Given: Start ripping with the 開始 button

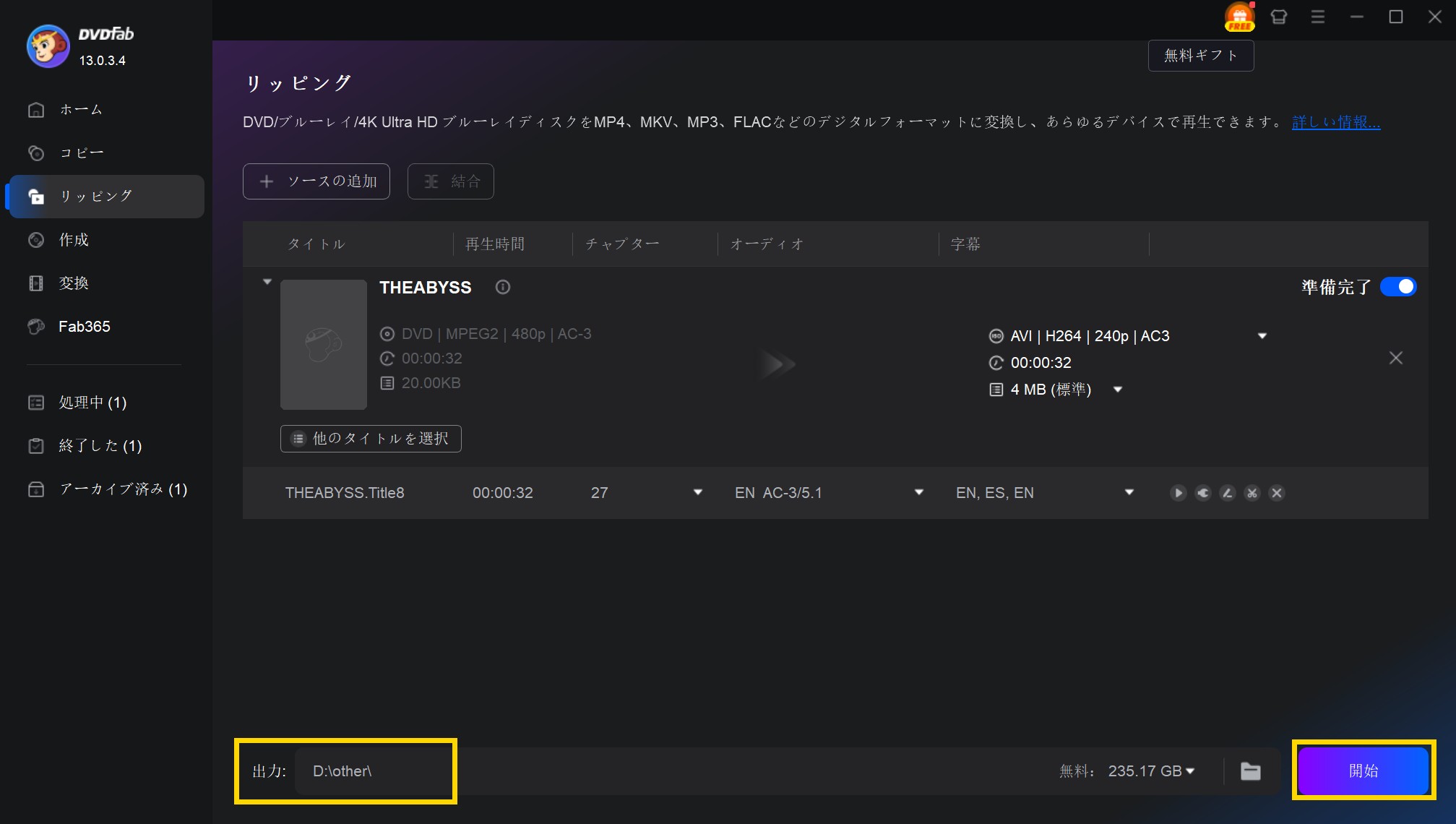Looking at the screenshot, I should tap(1364, 771).
